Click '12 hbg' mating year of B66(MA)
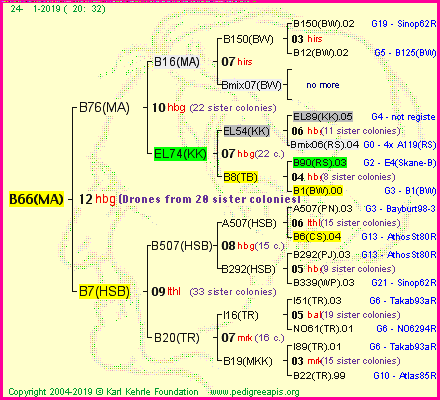This screenshot has height=400, width=440. coord(97,199)
